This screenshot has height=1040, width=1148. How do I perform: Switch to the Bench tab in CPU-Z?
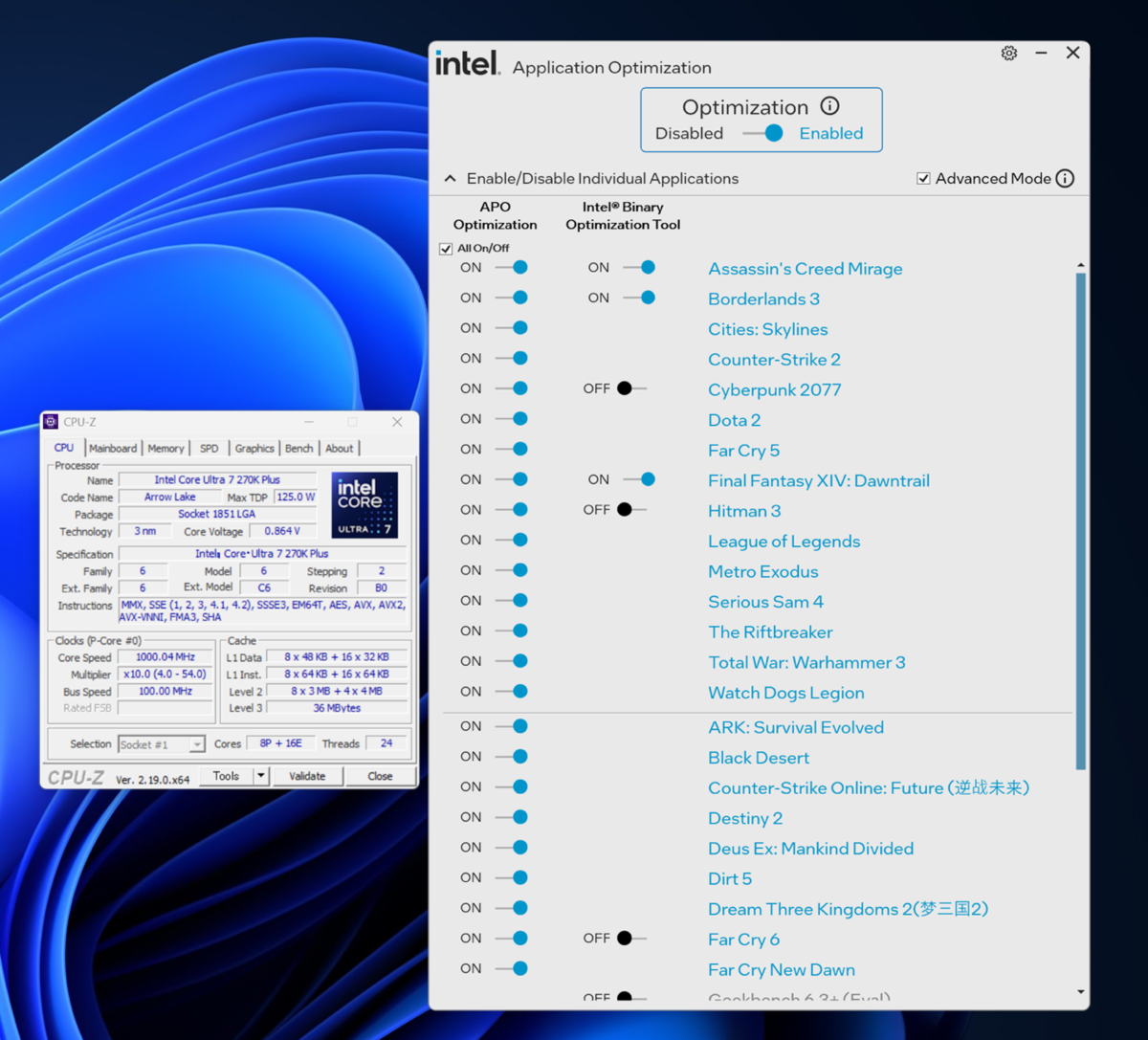[298, 447]
